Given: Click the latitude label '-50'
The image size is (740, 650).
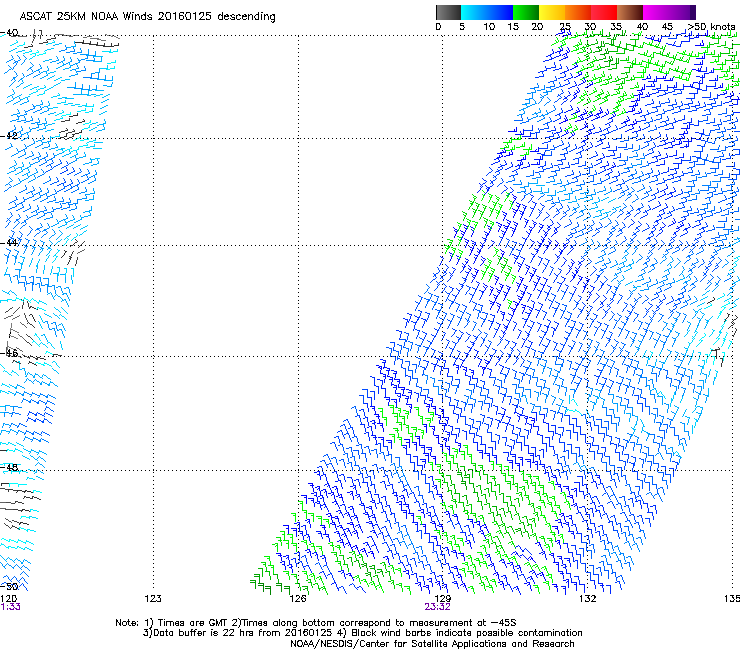Looking at the screenshot, I should click(9, 586).
